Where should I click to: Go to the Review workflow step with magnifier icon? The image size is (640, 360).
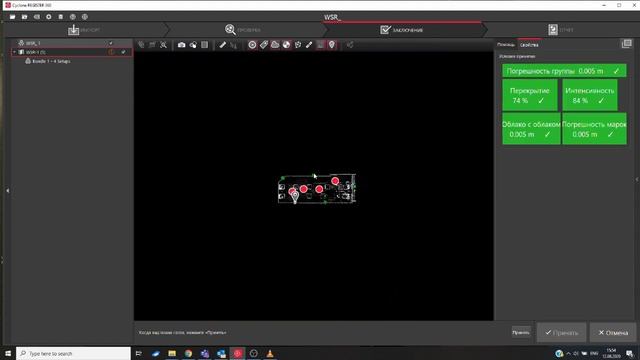tap(243, 30)
